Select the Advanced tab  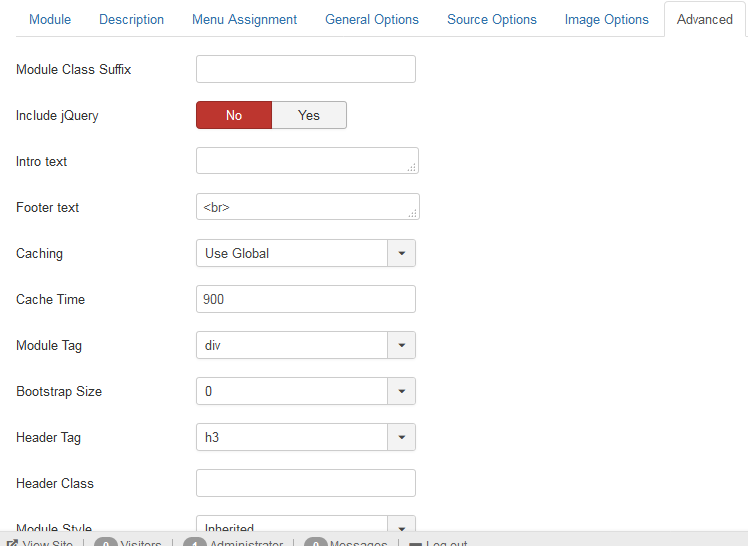pos(705,20)
